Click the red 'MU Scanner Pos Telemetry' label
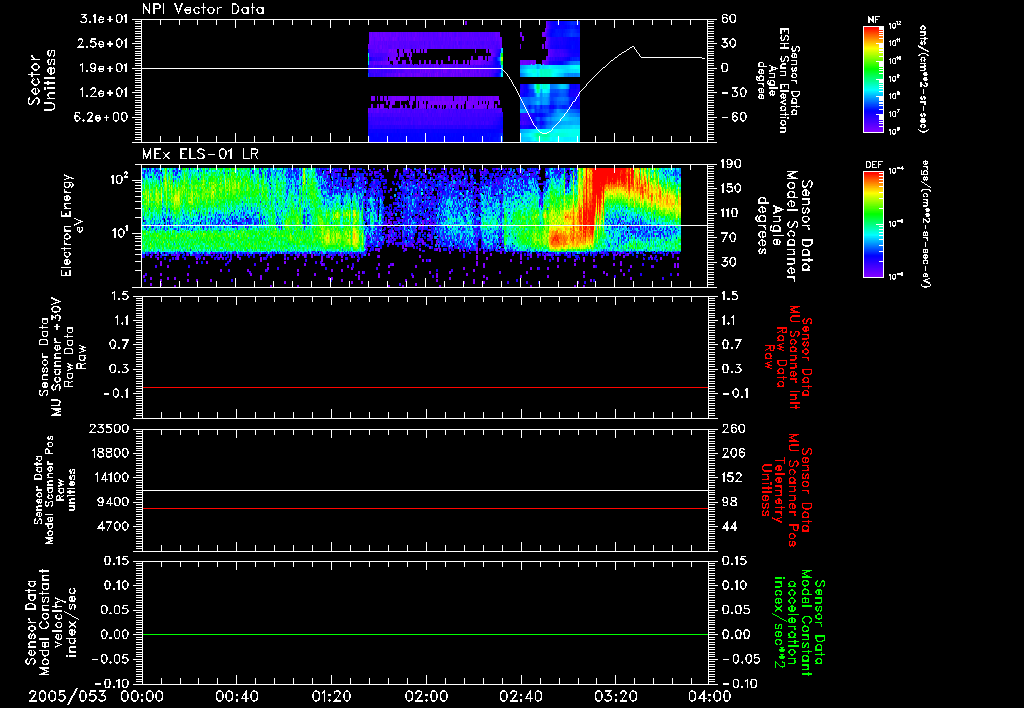 [x=786, y=490]
